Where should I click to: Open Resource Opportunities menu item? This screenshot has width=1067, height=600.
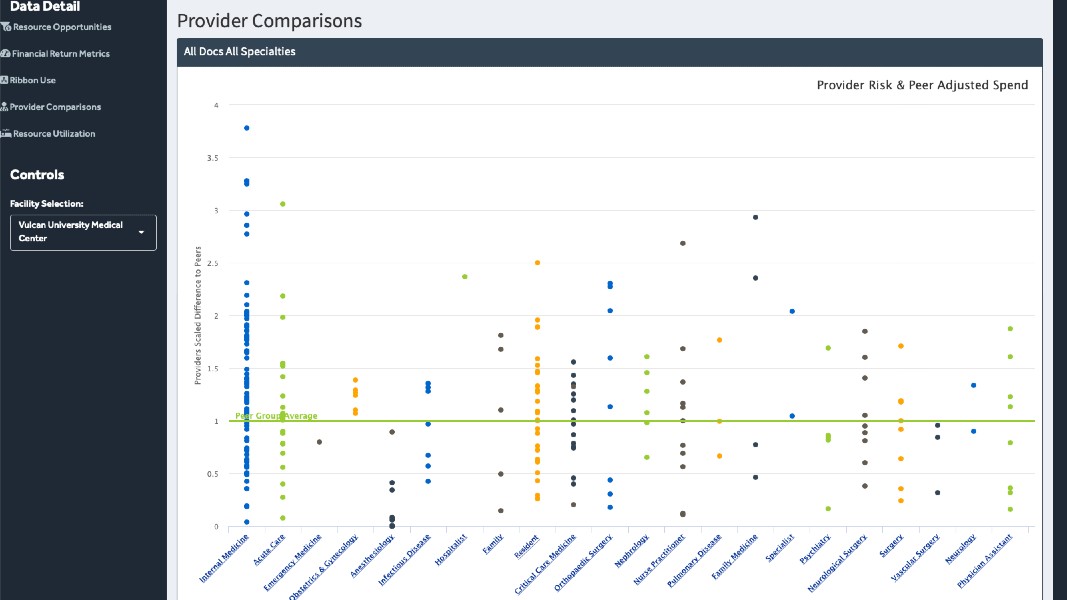pyautogui.click(x=62, y=27)
